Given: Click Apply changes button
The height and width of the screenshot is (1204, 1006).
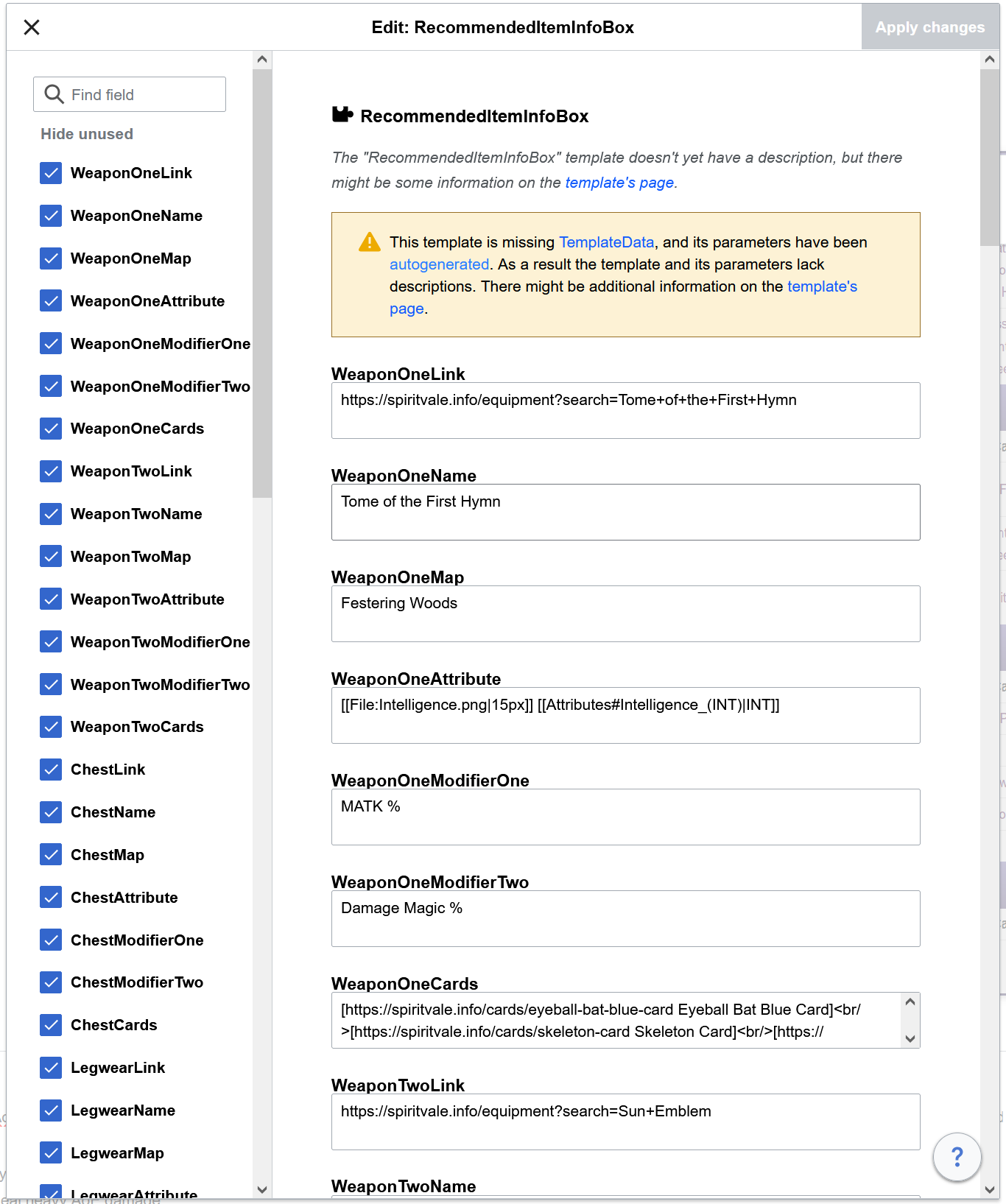Looking at the screenshot, I should (930, 27).
